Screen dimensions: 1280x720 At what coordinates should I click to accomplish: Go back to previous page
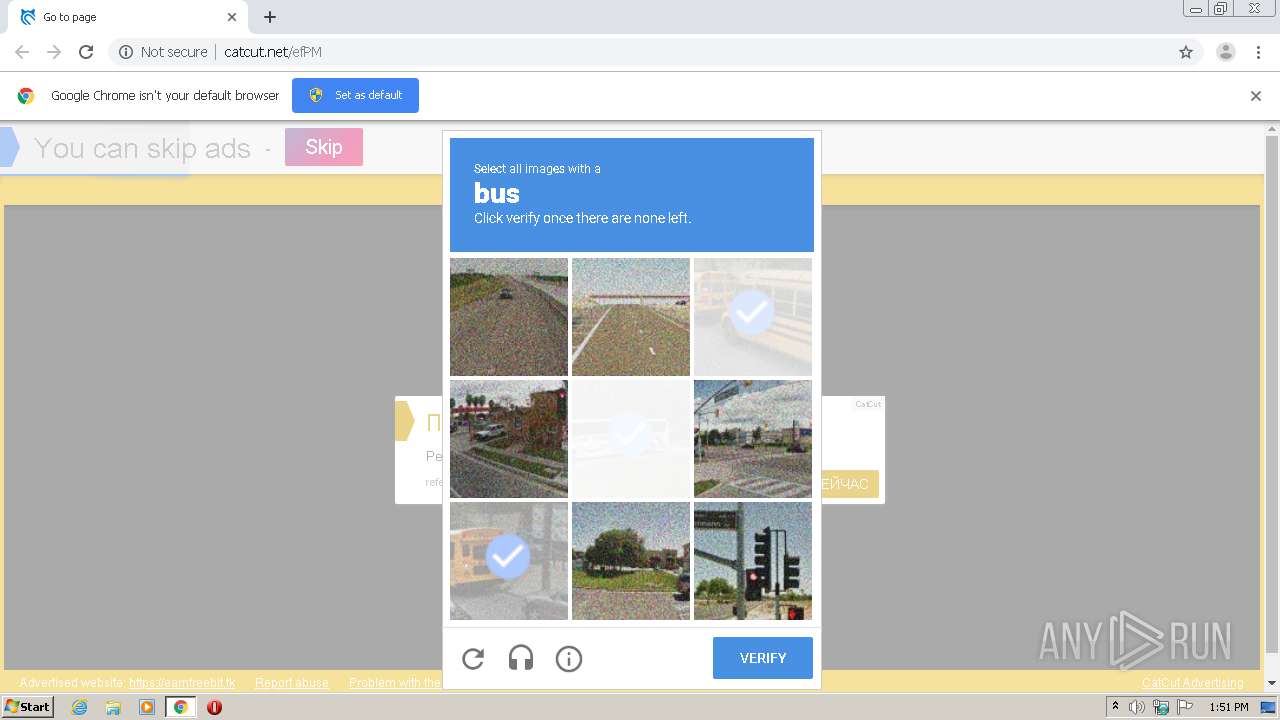pos(22,52)
